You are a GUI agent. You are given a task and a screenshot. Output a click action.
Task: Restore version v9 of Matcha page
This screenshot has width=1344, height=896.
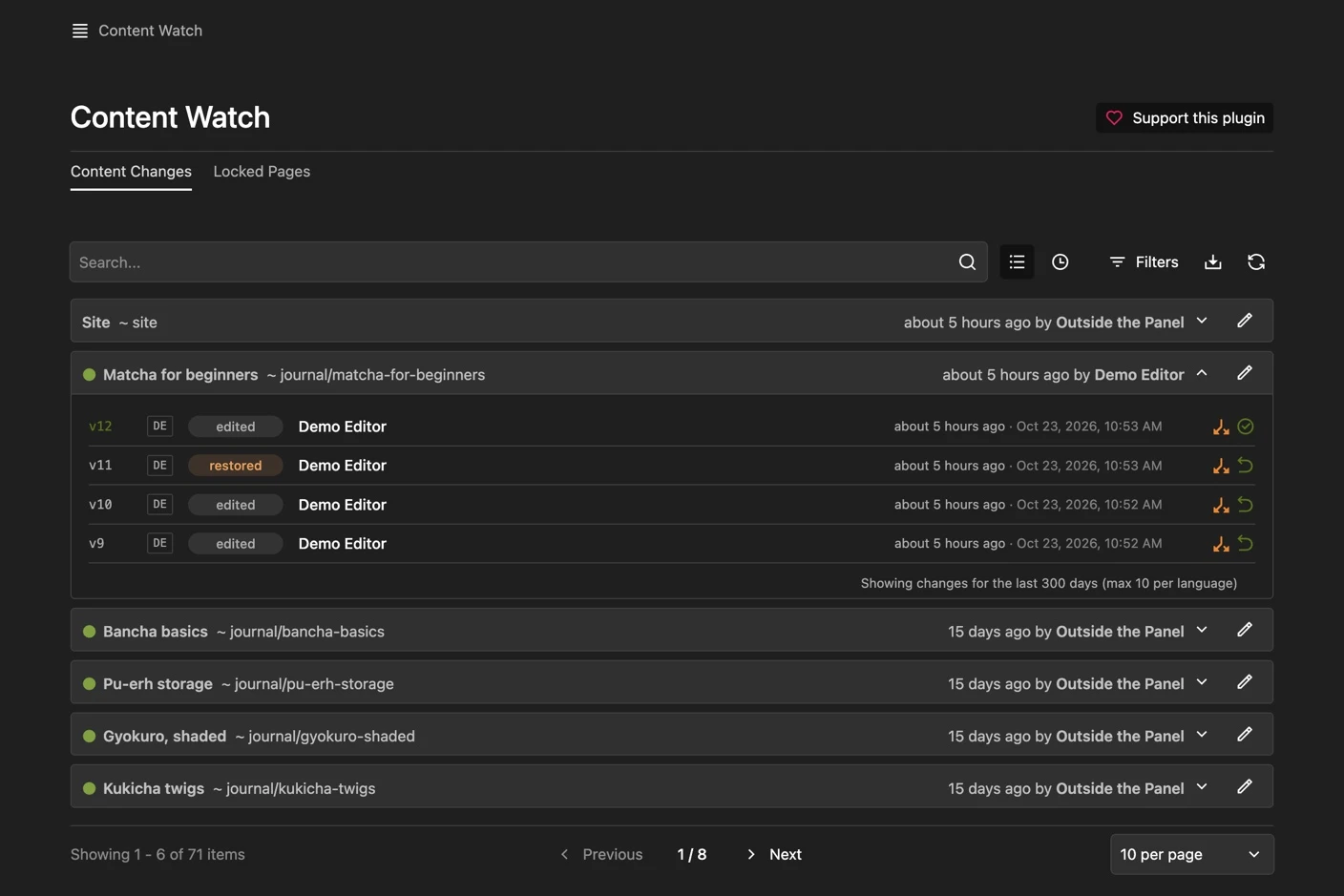pos(1246,544)
